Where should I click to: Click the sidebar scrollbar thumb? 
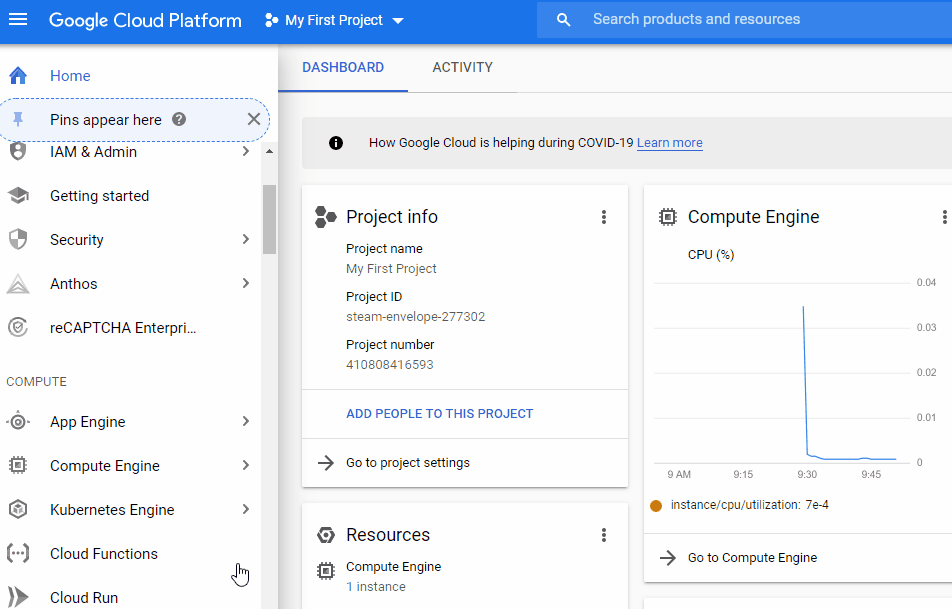[x=270, y=219]
